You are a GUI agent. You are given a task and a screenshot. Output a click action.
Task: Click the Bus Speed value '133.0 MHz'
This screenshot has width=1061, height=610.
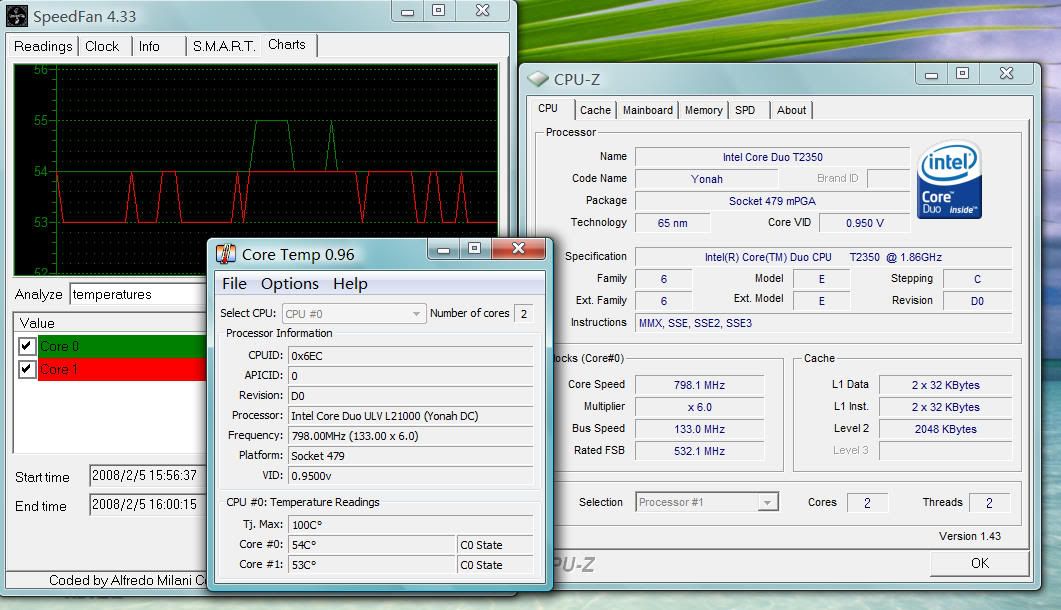699,429
